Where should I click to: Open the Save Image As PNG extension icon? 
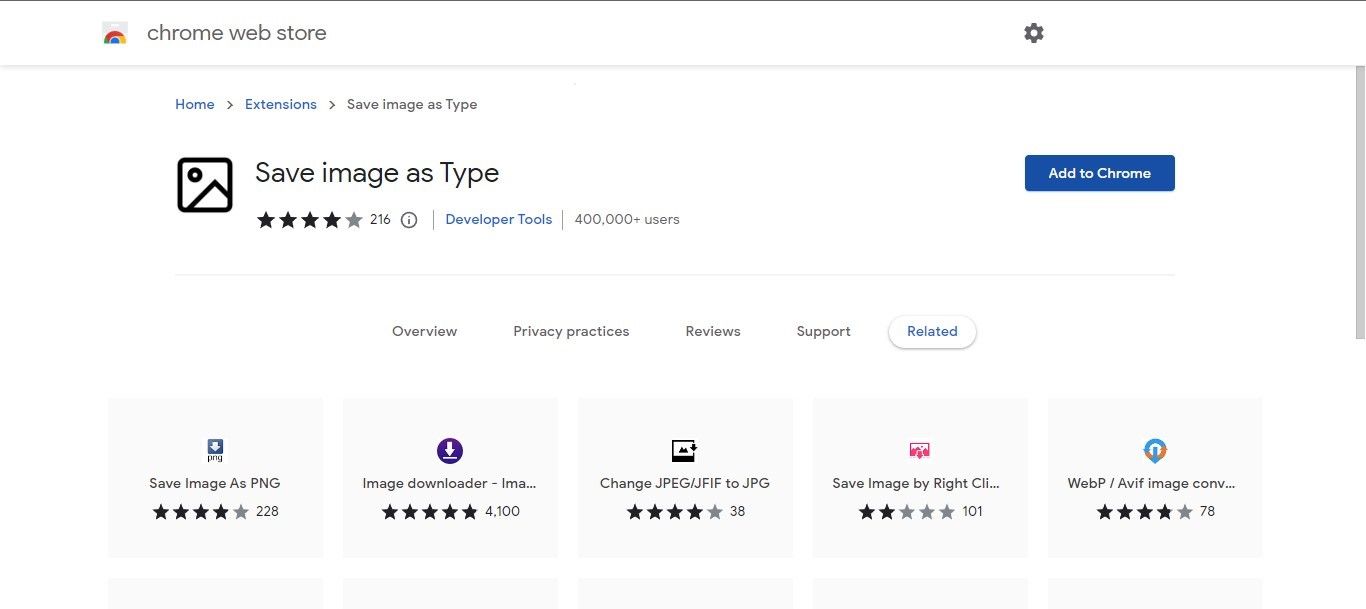(x=214, y=450)
